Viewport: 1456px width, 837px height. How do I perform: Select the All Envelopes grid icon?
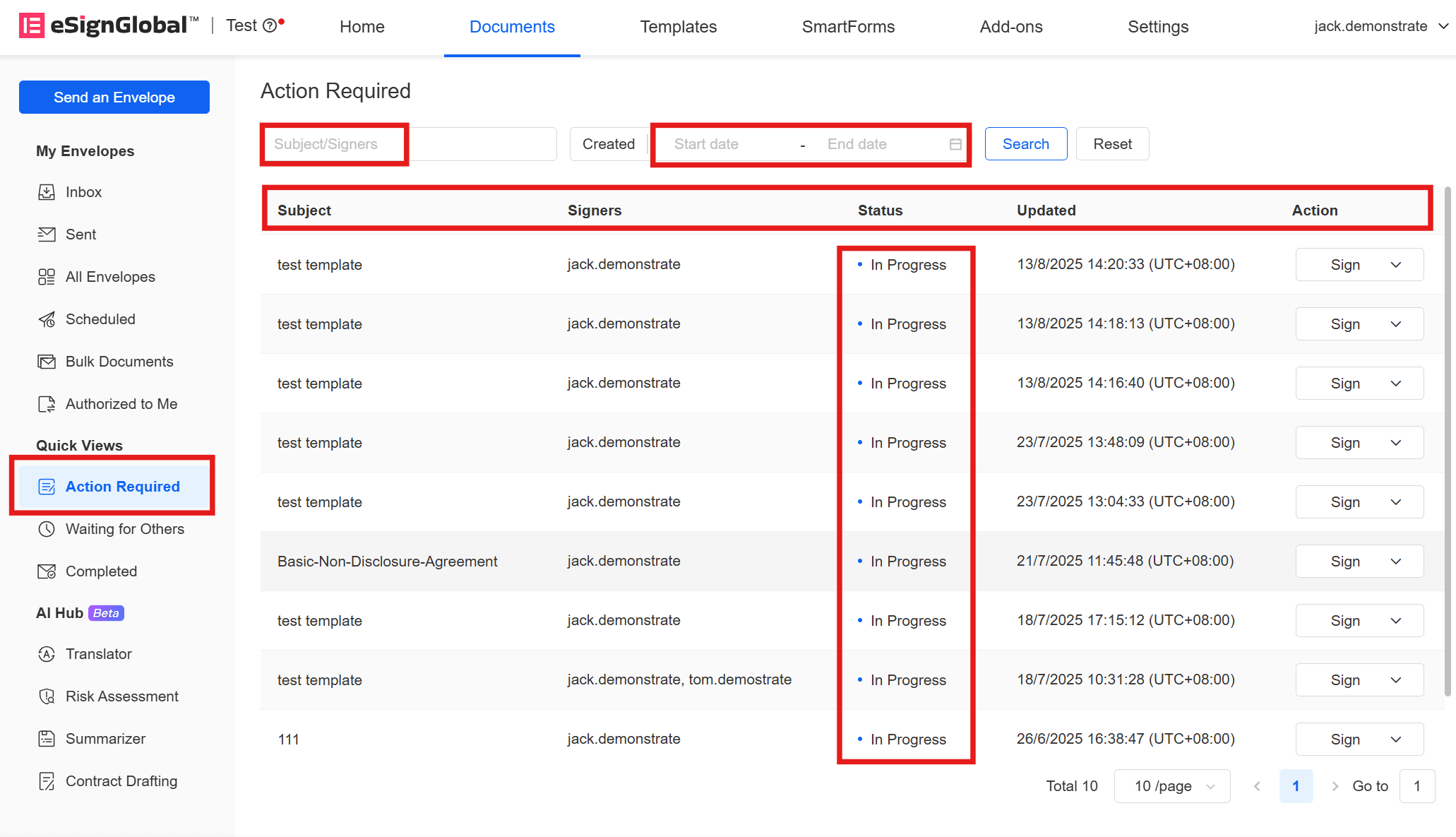[x=47, y=277]
